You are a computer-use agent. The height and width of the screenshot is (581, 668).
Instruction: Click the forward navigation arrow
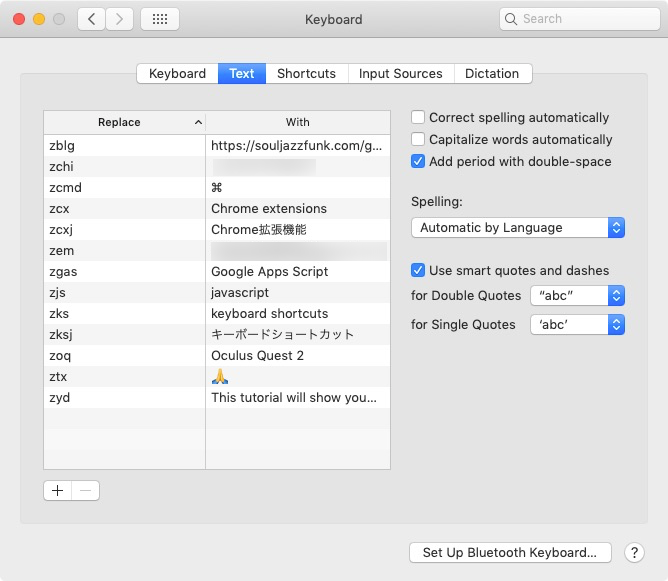click(120, 19)
